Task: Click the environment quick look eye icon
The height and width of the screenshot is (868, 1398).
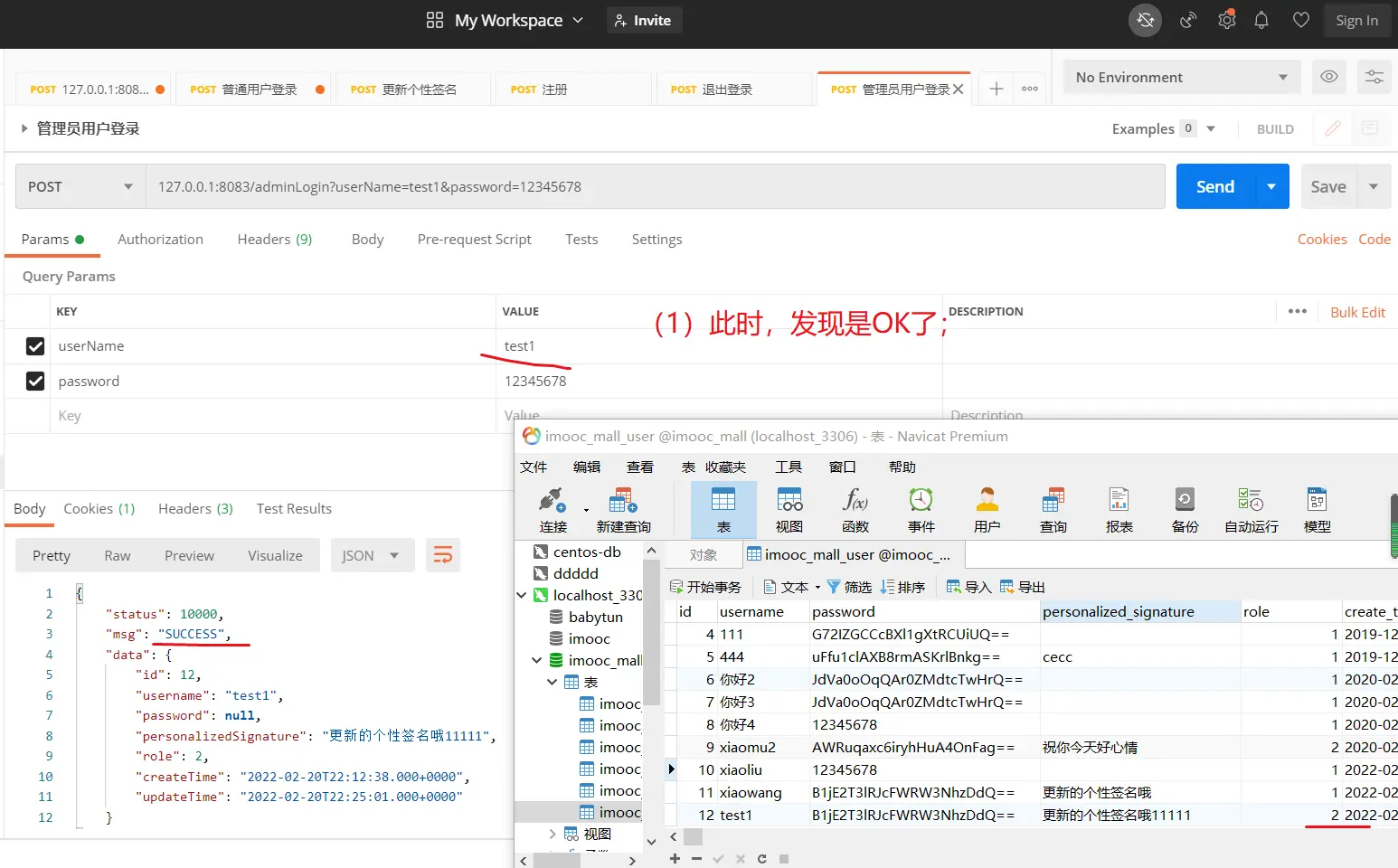Action: [1328, 77]
